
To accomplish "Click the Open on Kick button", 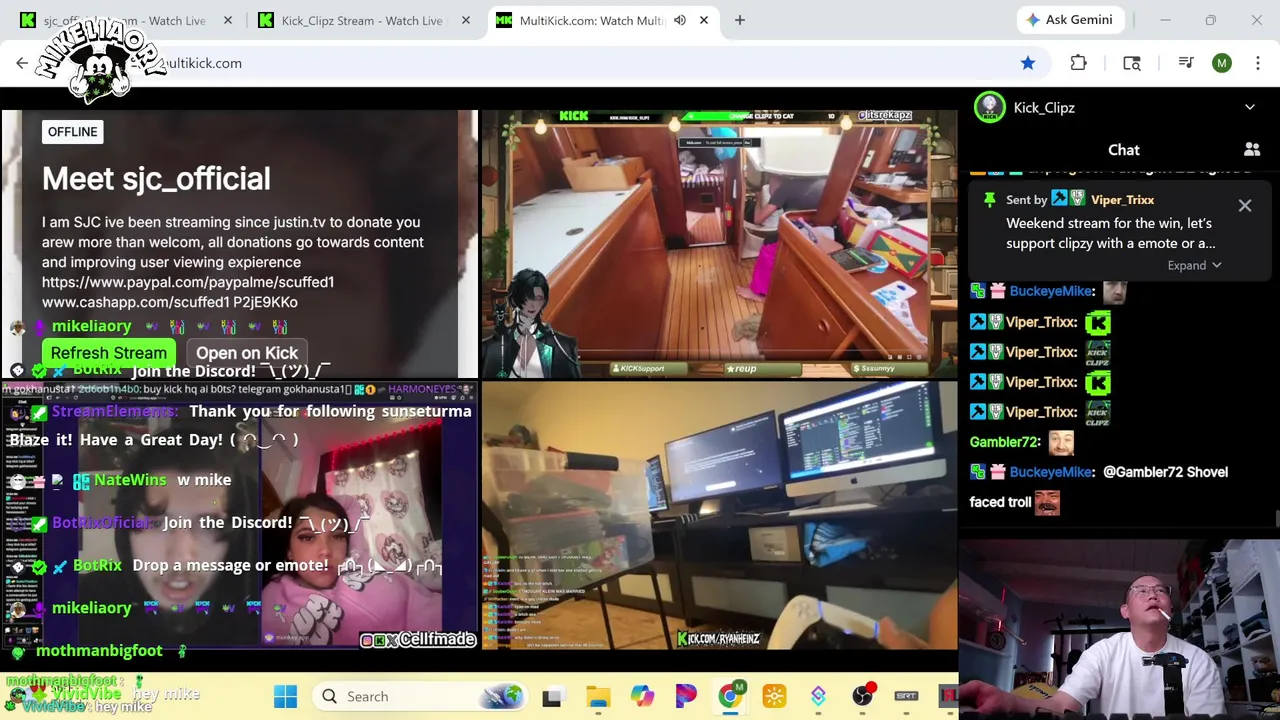I will coord(247,353).
